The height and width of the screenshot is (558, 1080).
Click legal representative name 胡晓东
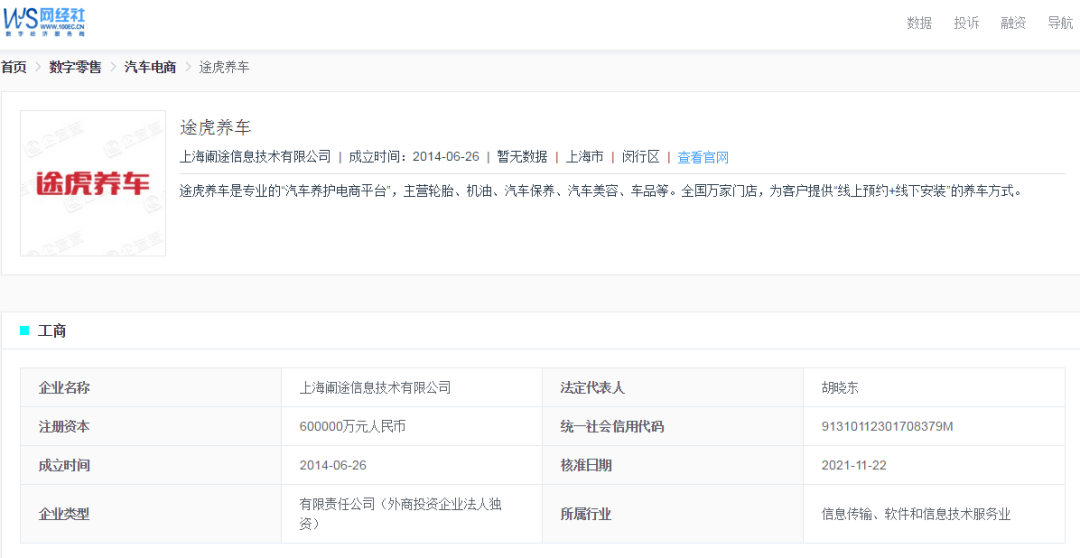[840, 388]
